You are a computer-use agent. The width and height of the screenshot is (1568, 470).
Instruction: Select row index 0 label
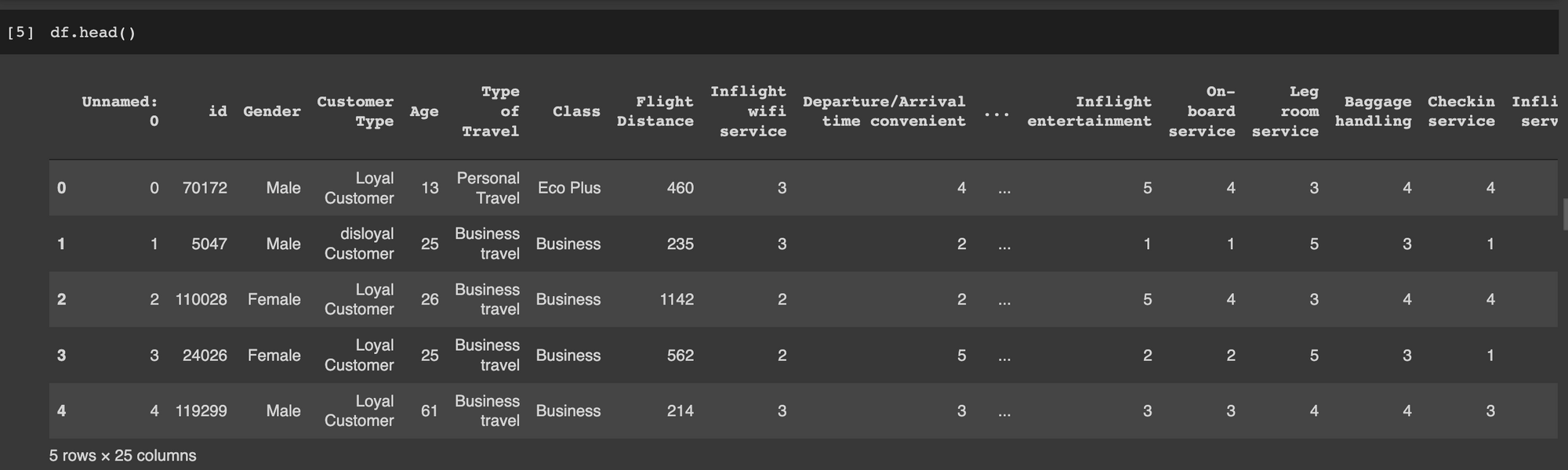62,188
